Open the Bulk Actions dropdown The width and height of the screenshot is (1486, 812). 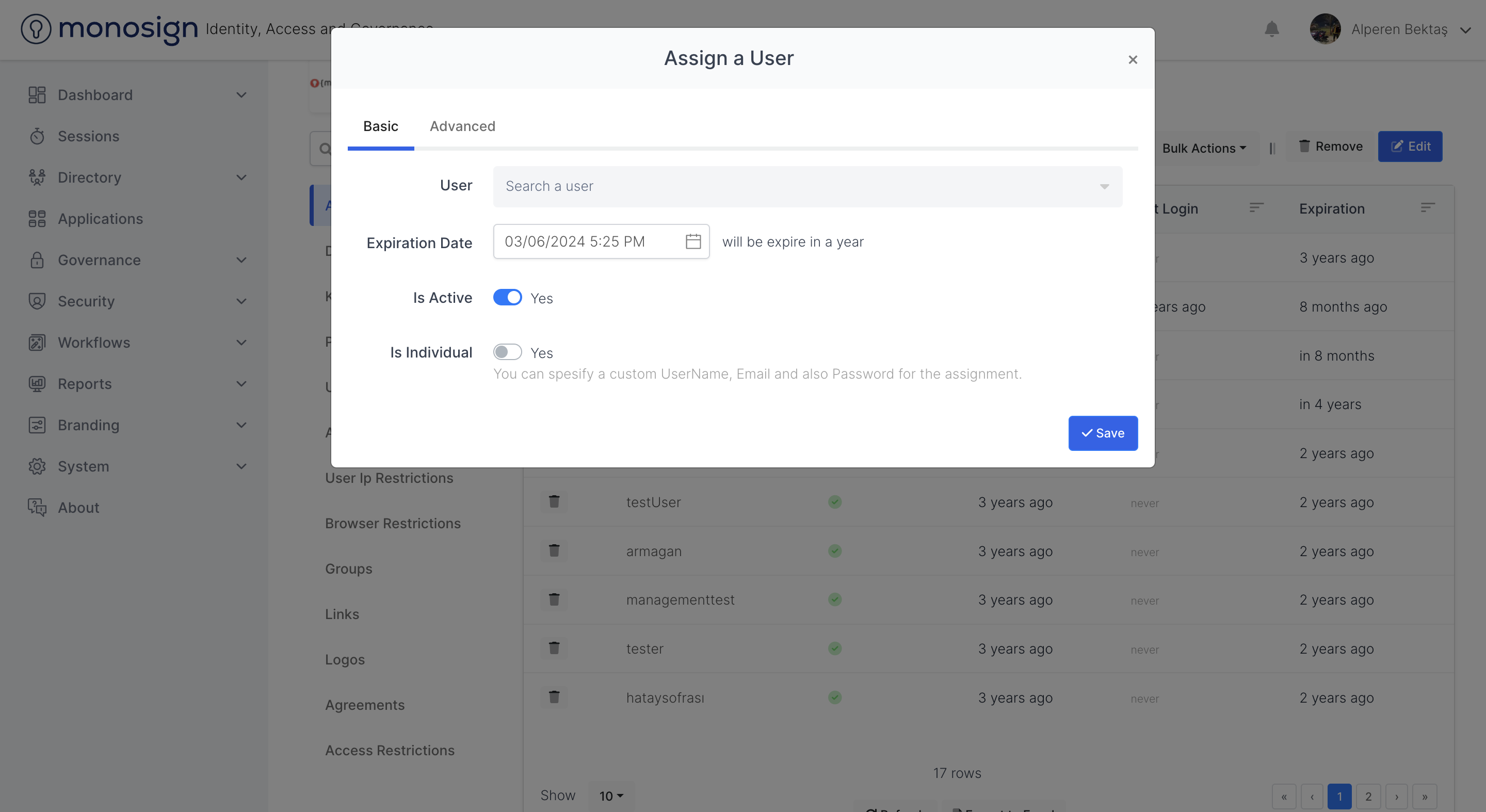[1204, 148]
